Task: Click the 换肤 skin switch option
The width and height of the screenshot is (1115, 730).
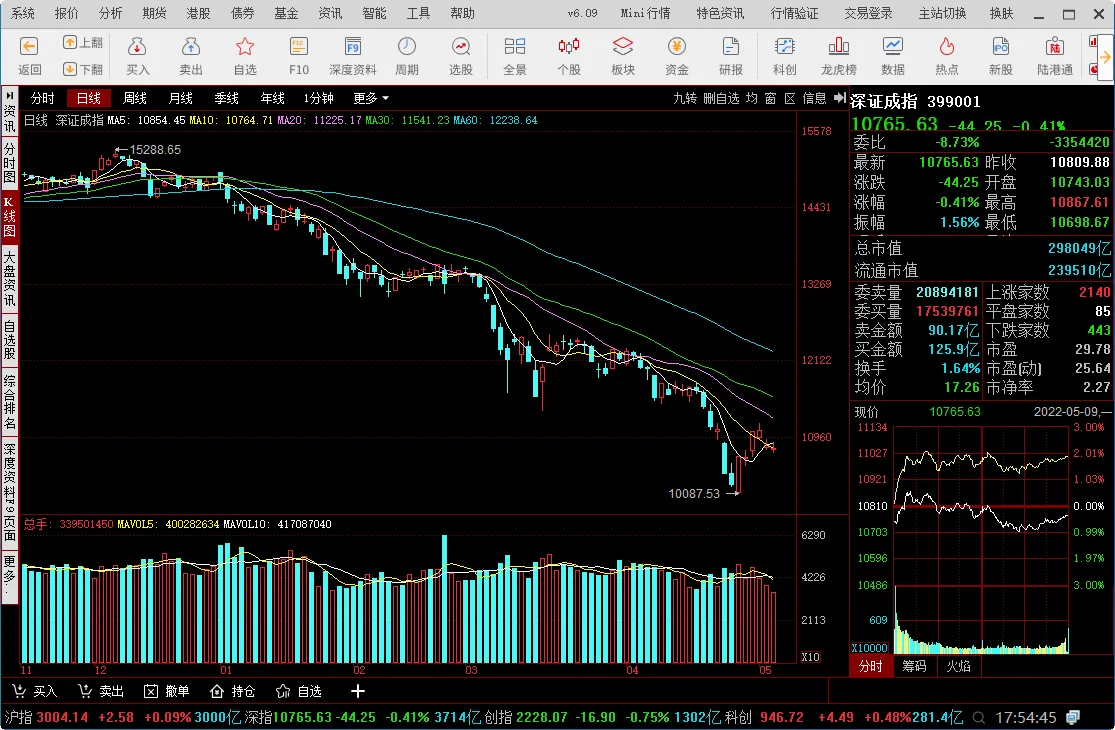Action: pyautogui.click(x=1001, y=13)
